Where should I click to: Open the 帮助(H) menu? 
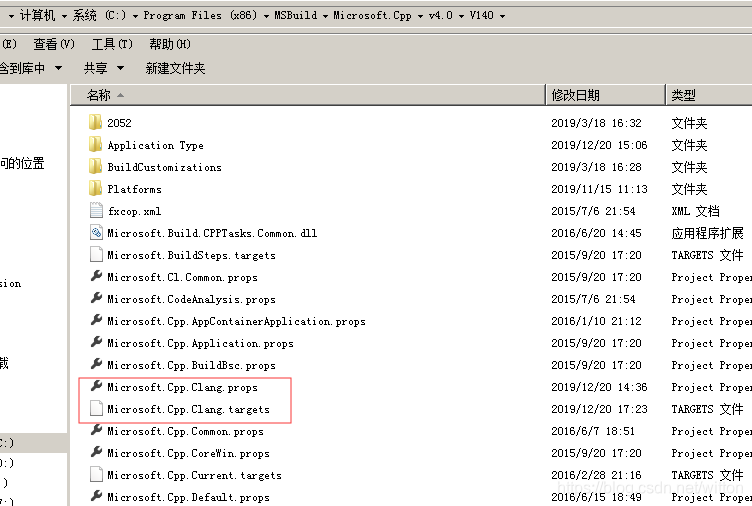tap(170, 44)
